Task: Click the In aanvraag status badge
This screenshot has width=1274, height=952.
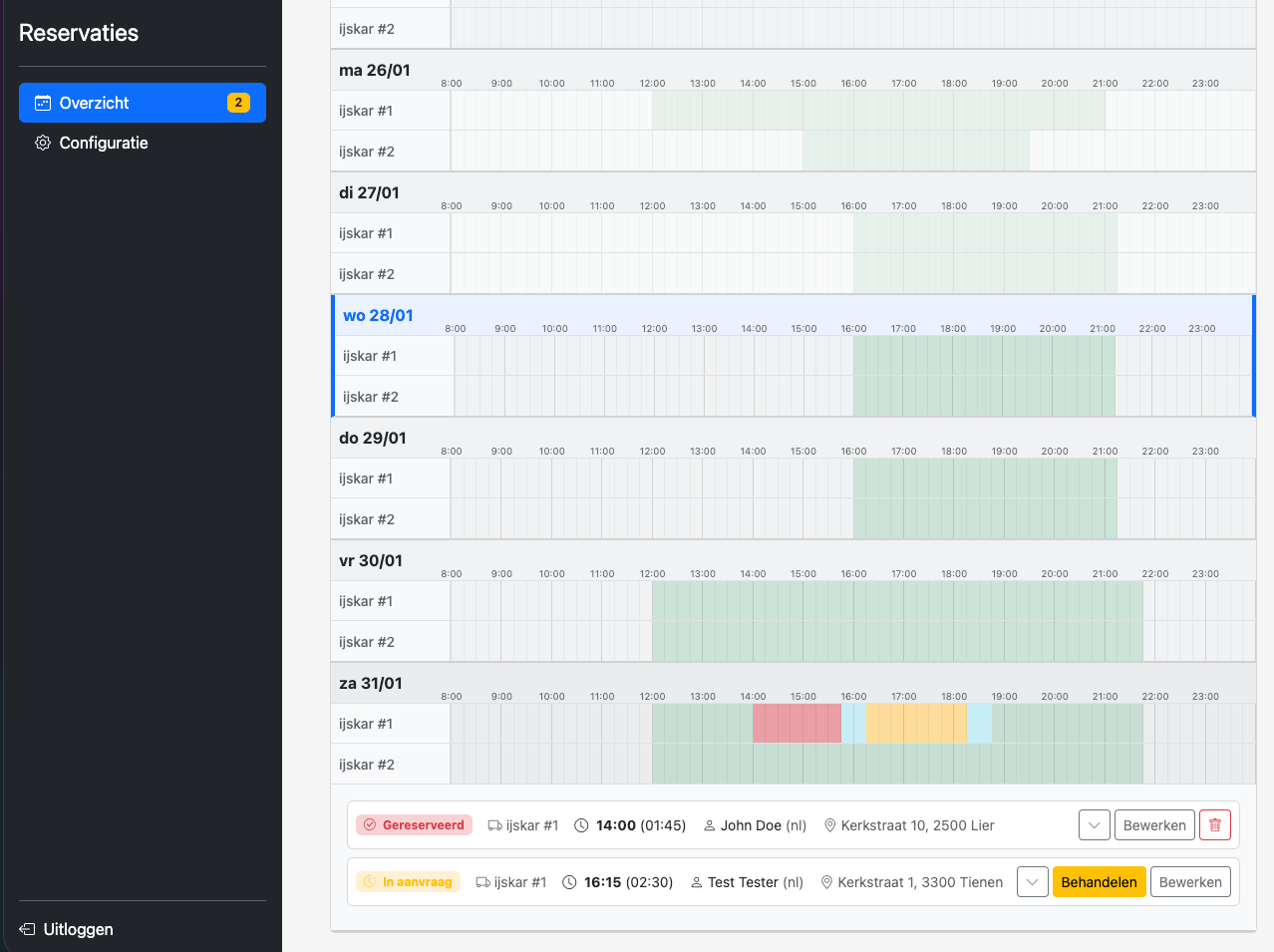Action: (x=408, y=882)
